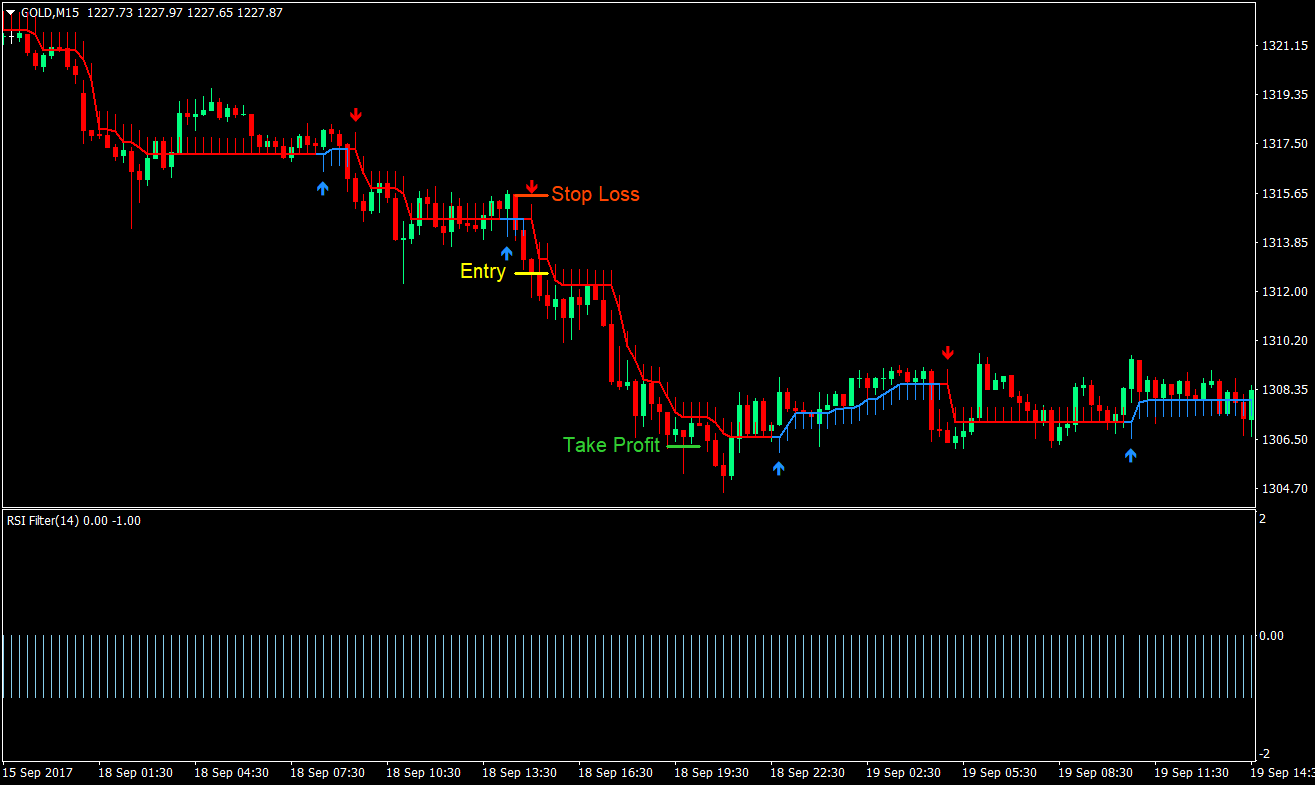Click the first red down arrow signal

click(x=357, y=113)
